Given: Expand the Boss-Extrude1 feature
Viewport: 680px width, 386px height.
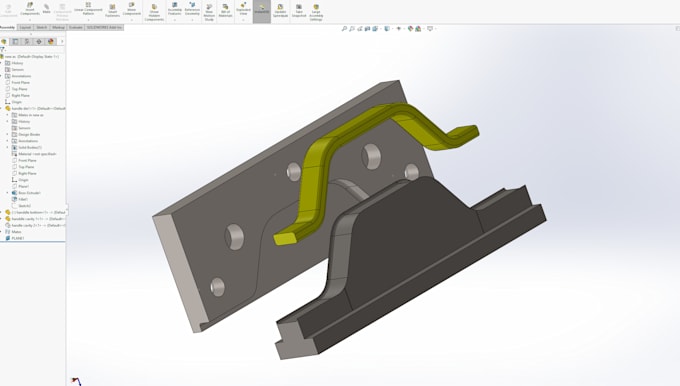Looking at the screenshot, I should 7,193.
